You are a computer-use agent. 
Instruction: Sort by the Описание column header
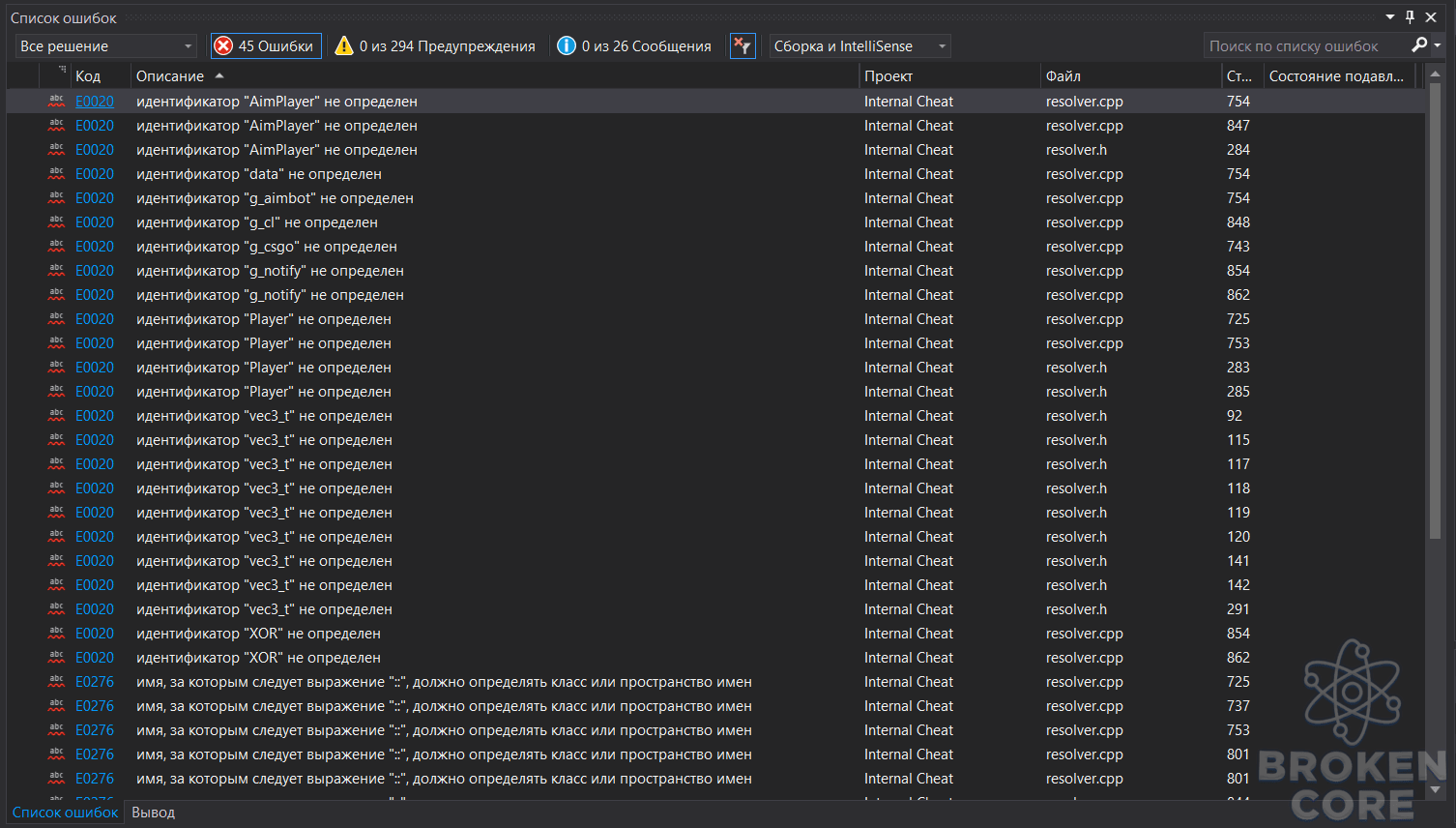pos(494,75)
